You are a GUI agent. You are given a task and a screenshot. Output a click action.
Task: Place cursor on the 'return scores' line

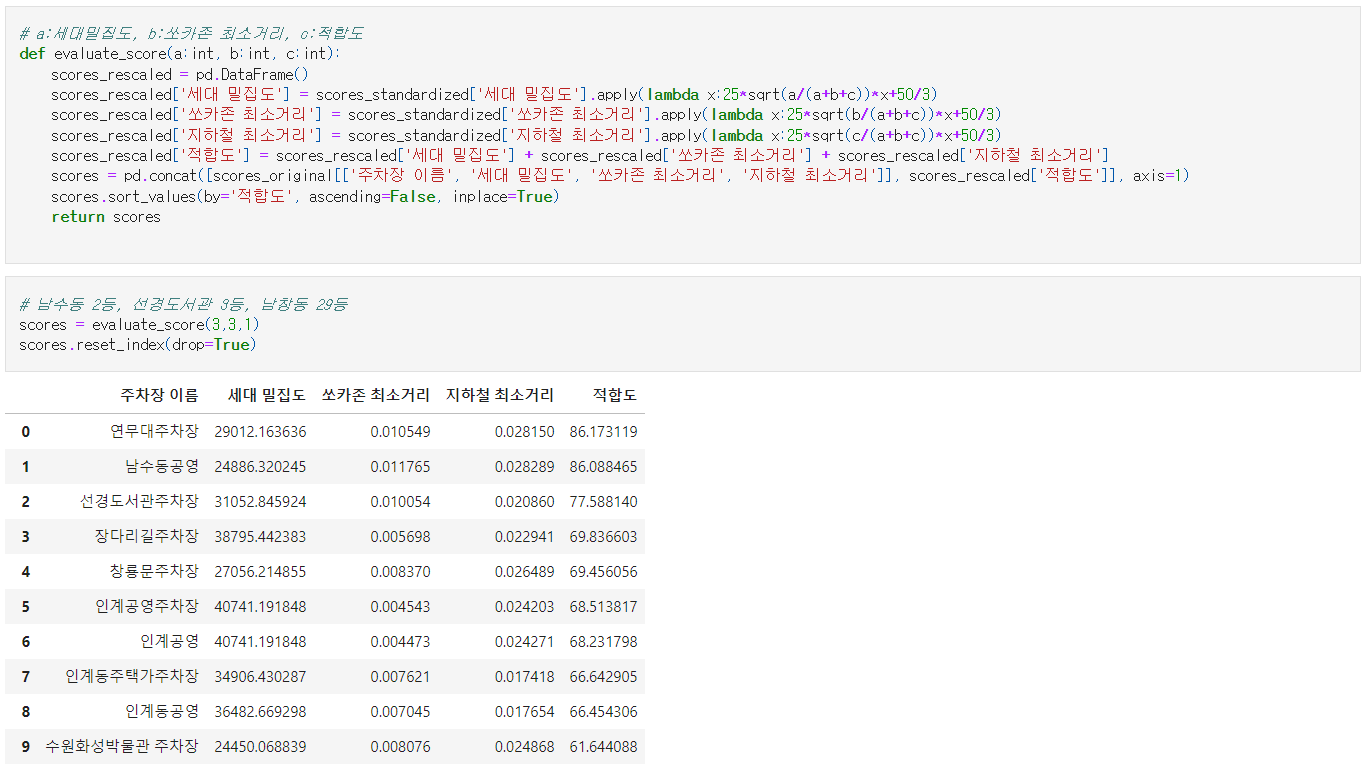[x=106, y=217]
